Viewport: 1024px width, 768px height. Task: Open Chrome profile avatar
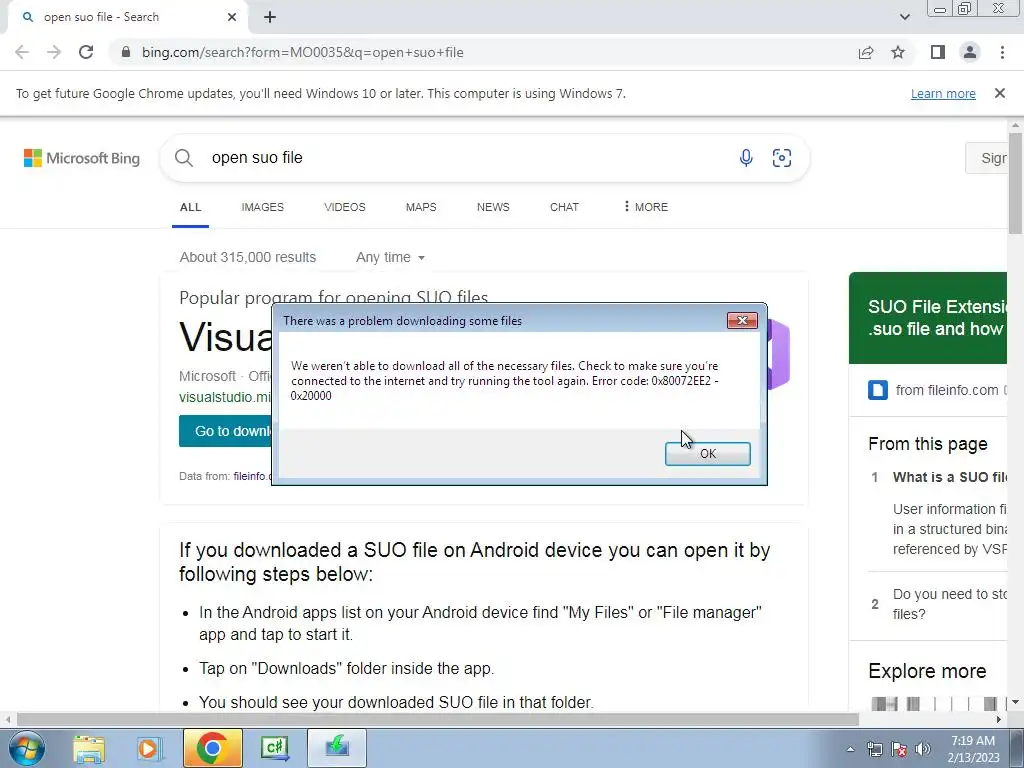tap(970, 52)
